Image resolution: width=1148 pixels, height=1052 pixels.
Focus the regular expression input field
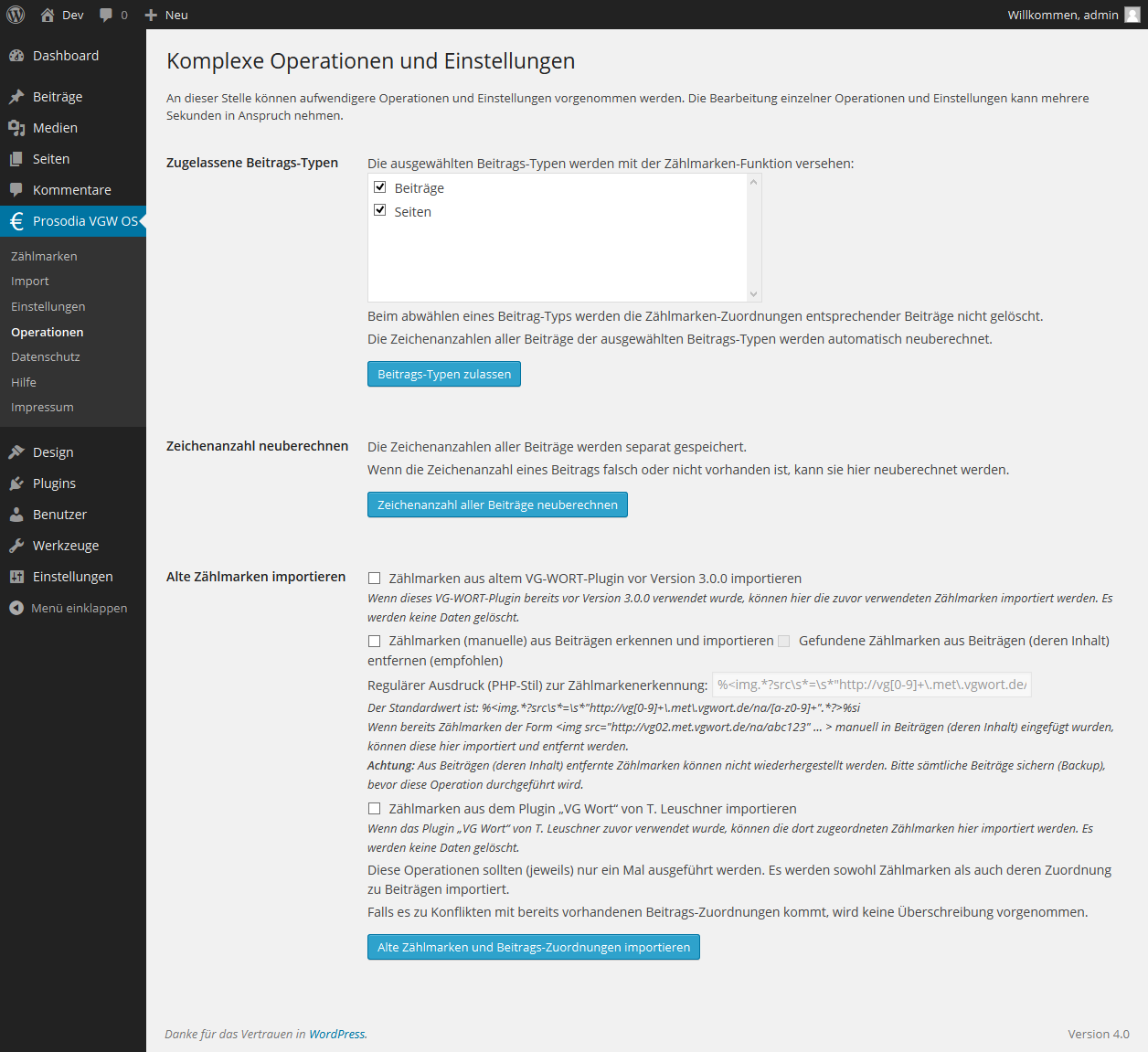[872, 685]
